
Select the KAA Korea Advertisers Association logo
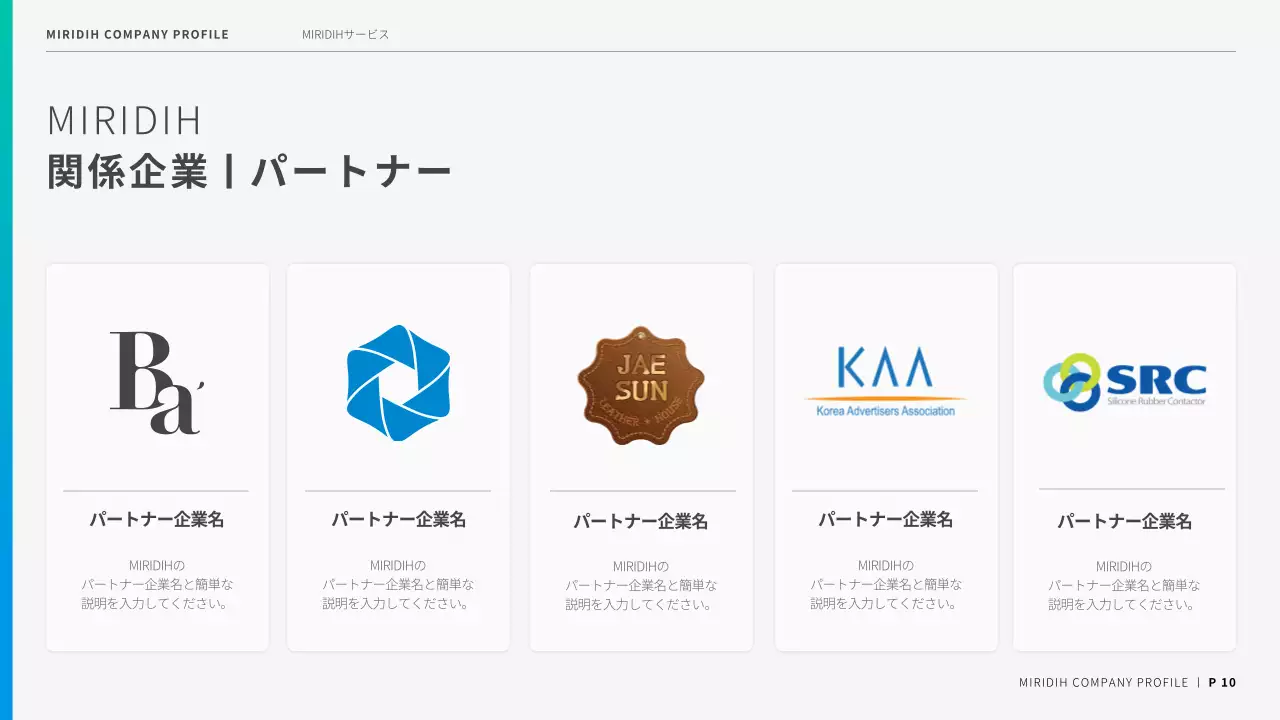click(884, 379)
